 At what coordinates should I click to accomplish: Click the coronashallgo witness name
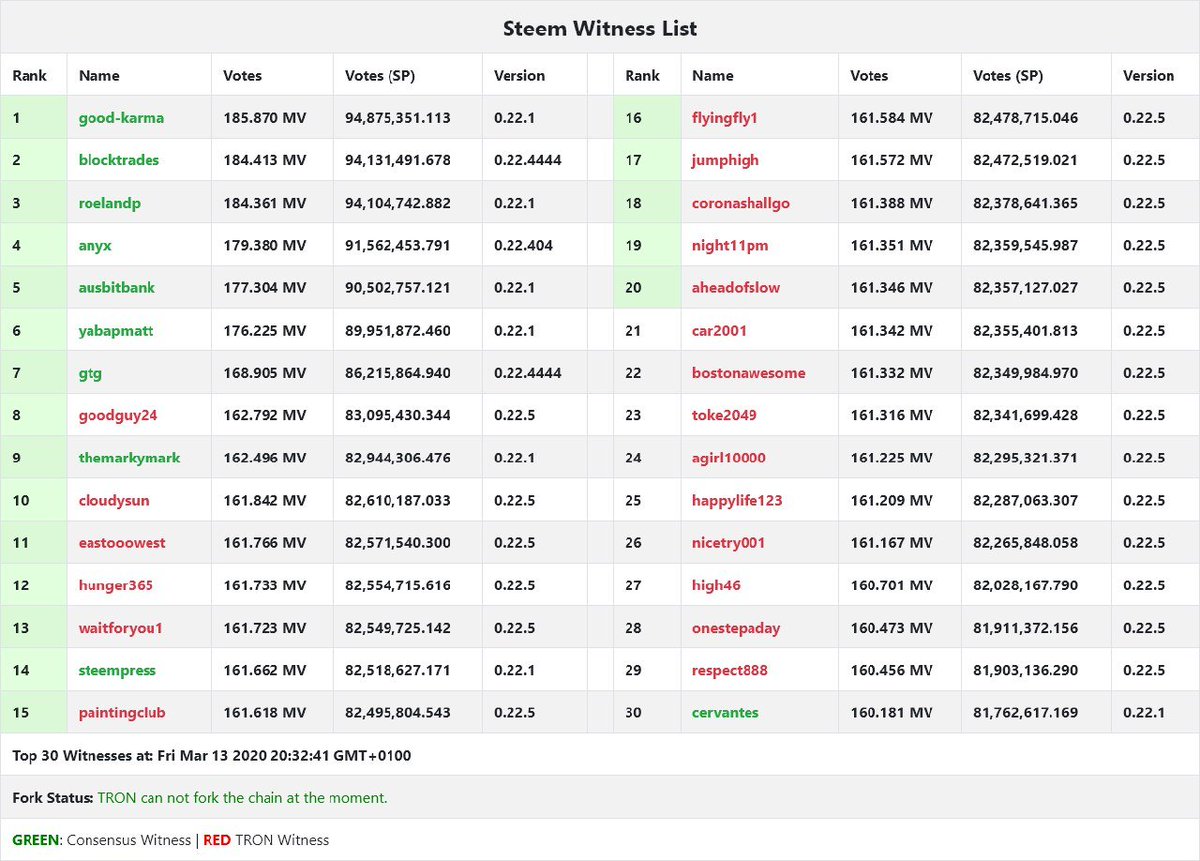[738, 202]
